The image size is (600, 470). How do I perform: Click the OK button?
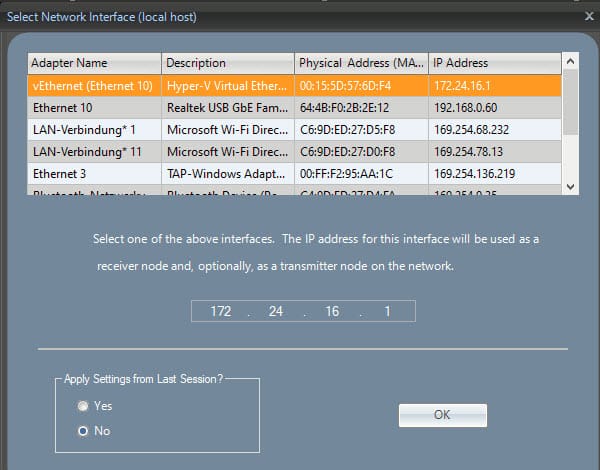click(x=442, y=415)
